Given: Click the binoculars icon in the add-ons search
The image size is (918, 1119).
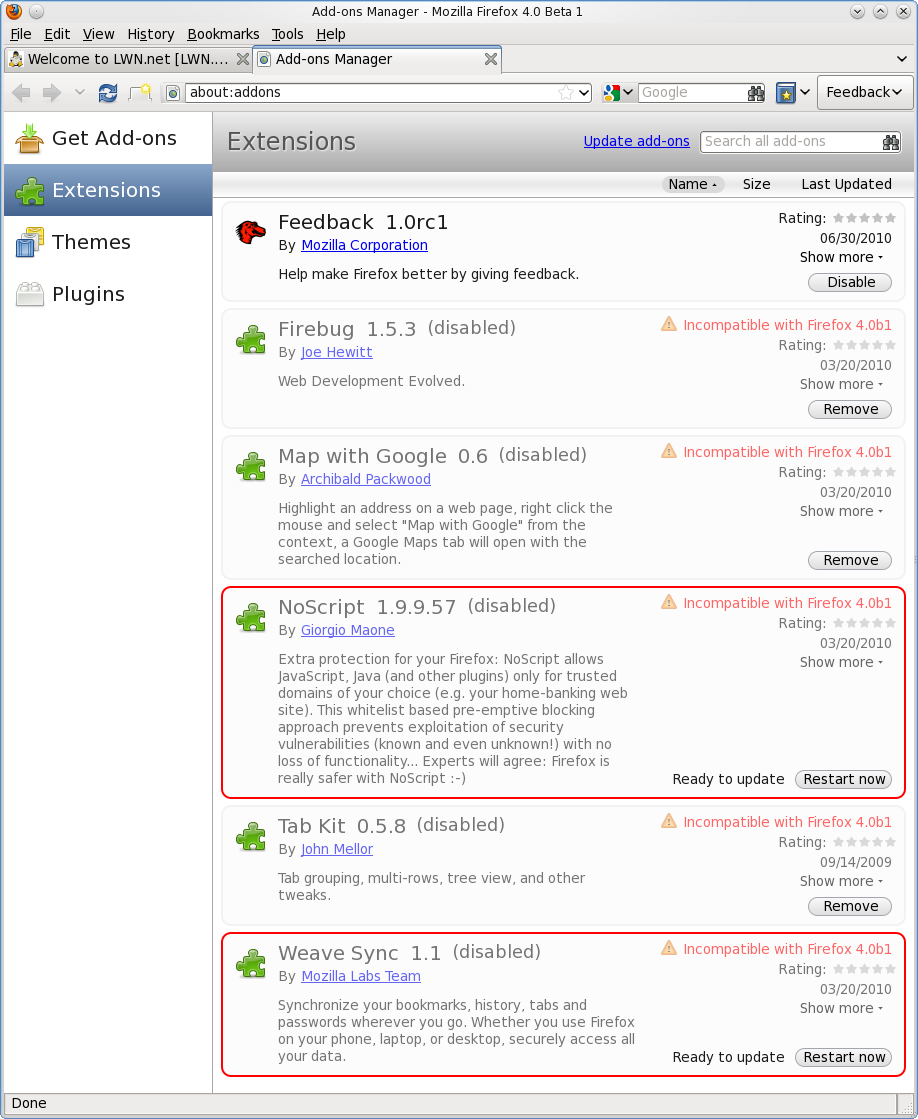Looking at the screenshot, I should [890, 142].
